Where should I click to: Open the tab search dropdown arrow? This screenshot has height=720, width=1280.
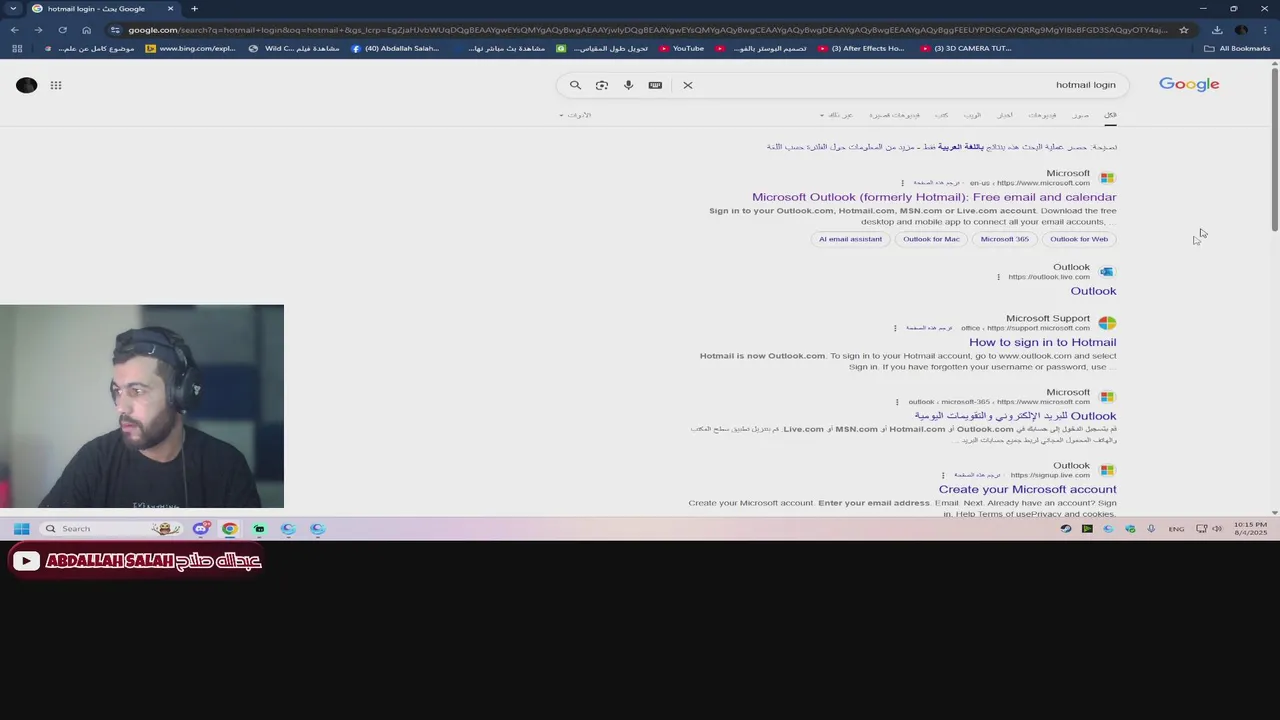click(x=13, y=9)
